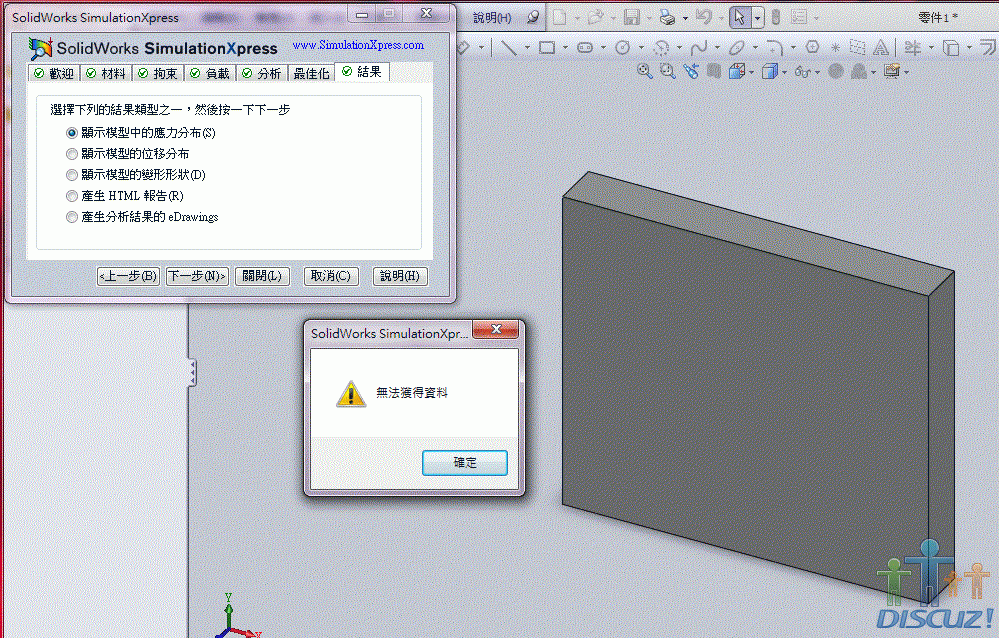Expand the Circle tool dropdown arrow
Viewport: 999px width, 638px height.
(641, 48)
